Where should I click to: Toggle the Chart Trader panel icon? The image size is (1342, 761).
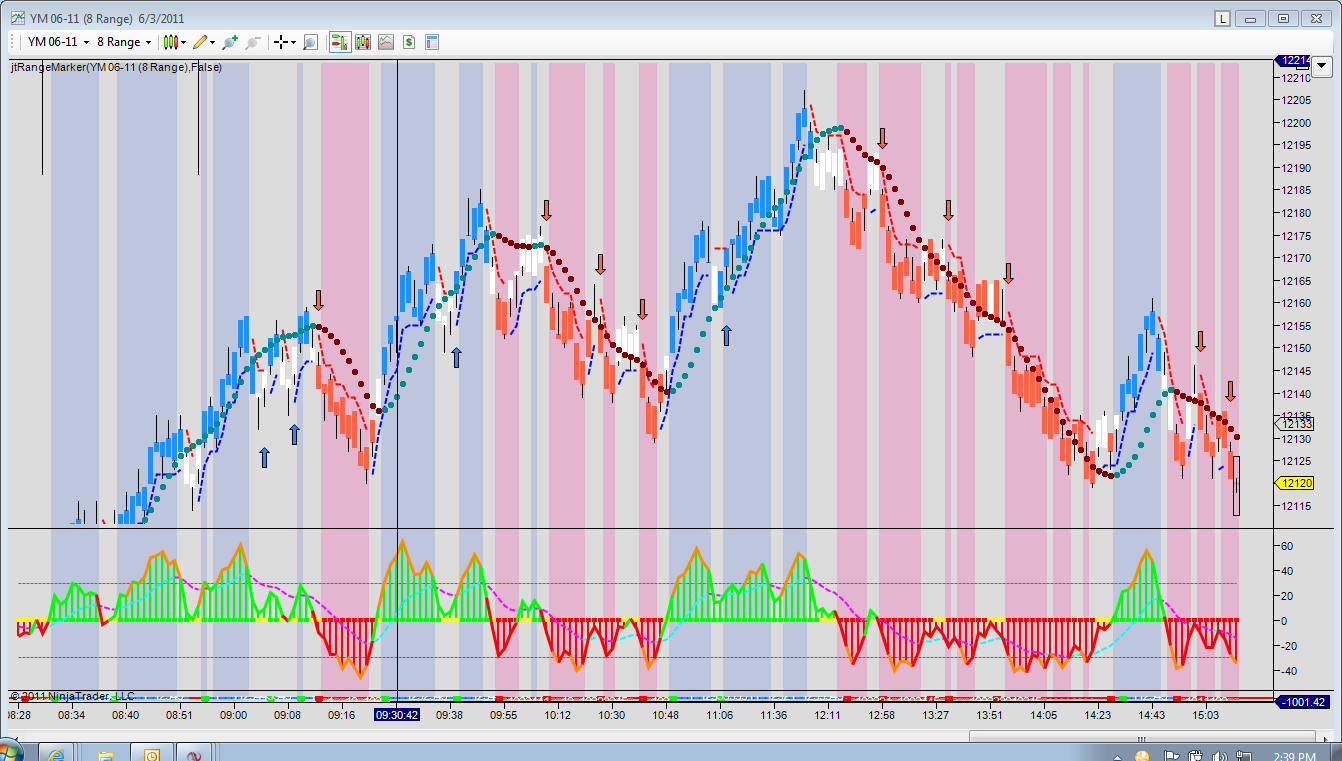click(339, 42)
